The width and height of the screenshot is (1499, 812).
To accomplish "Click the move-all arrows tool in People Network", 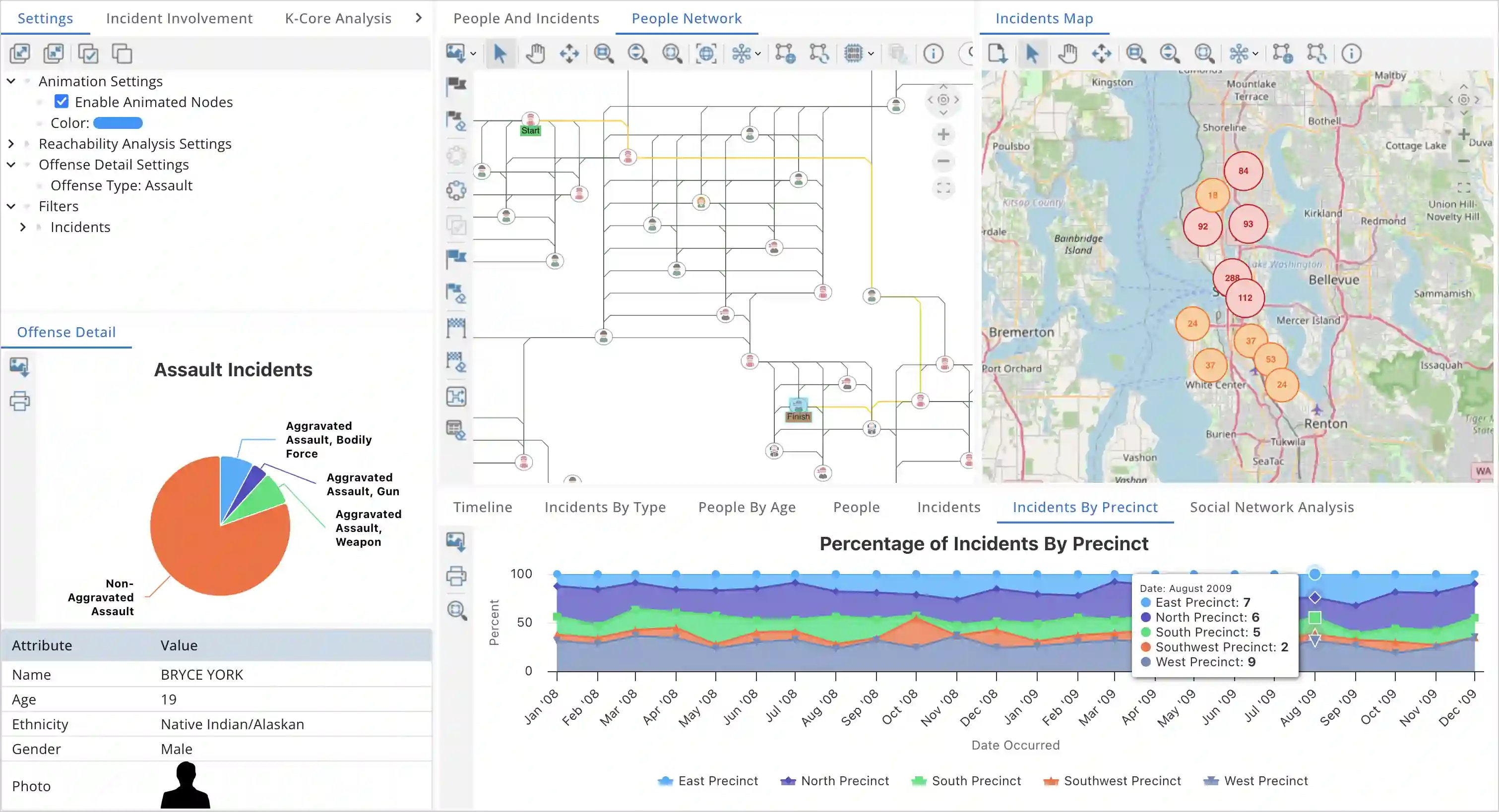I will (569, 54).
